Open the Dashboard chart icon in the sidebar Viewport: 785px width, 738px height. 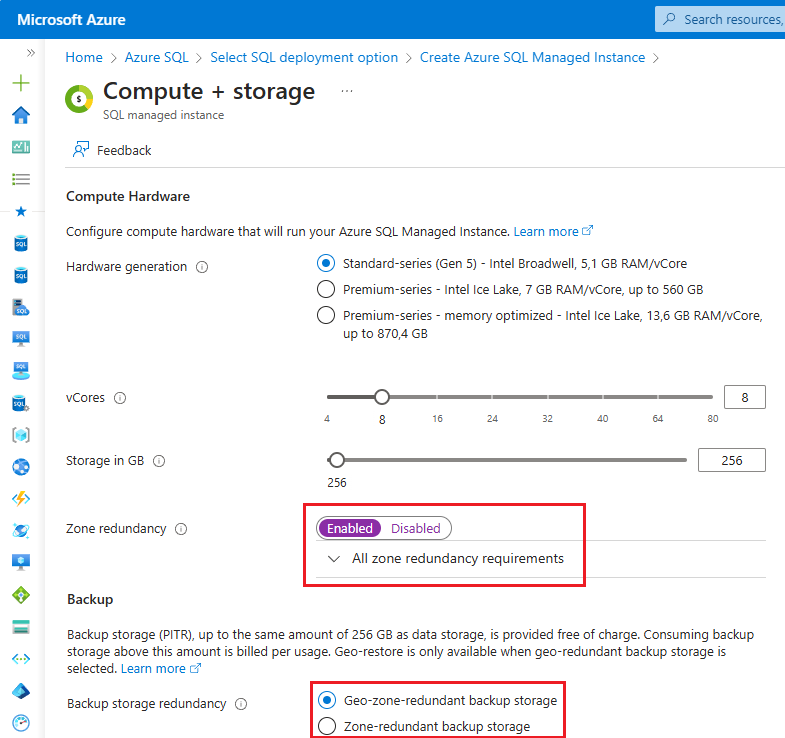coord(21,147)
